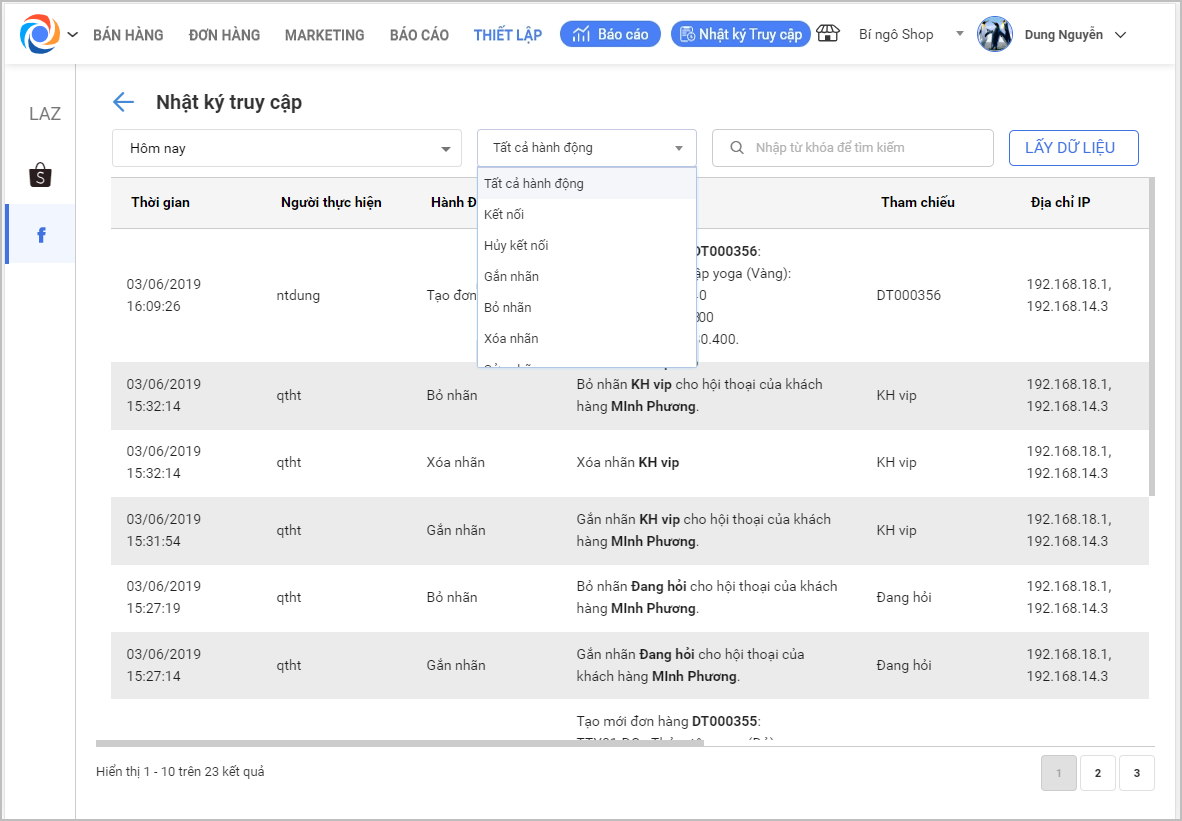Select the Facebook channel in sidebar
This screenshot has width=1182, height=821.
[x=41, y=235]
